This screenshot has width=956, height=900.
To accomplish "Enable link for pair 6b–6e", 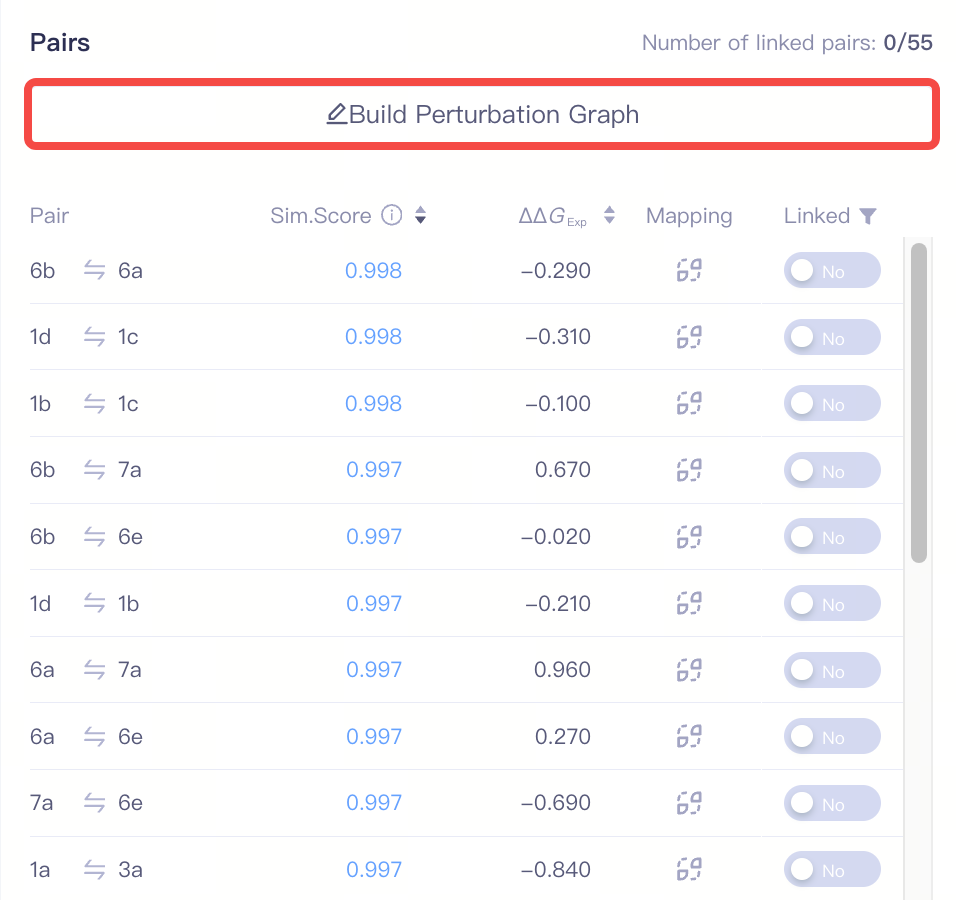I will pos(832,537).
